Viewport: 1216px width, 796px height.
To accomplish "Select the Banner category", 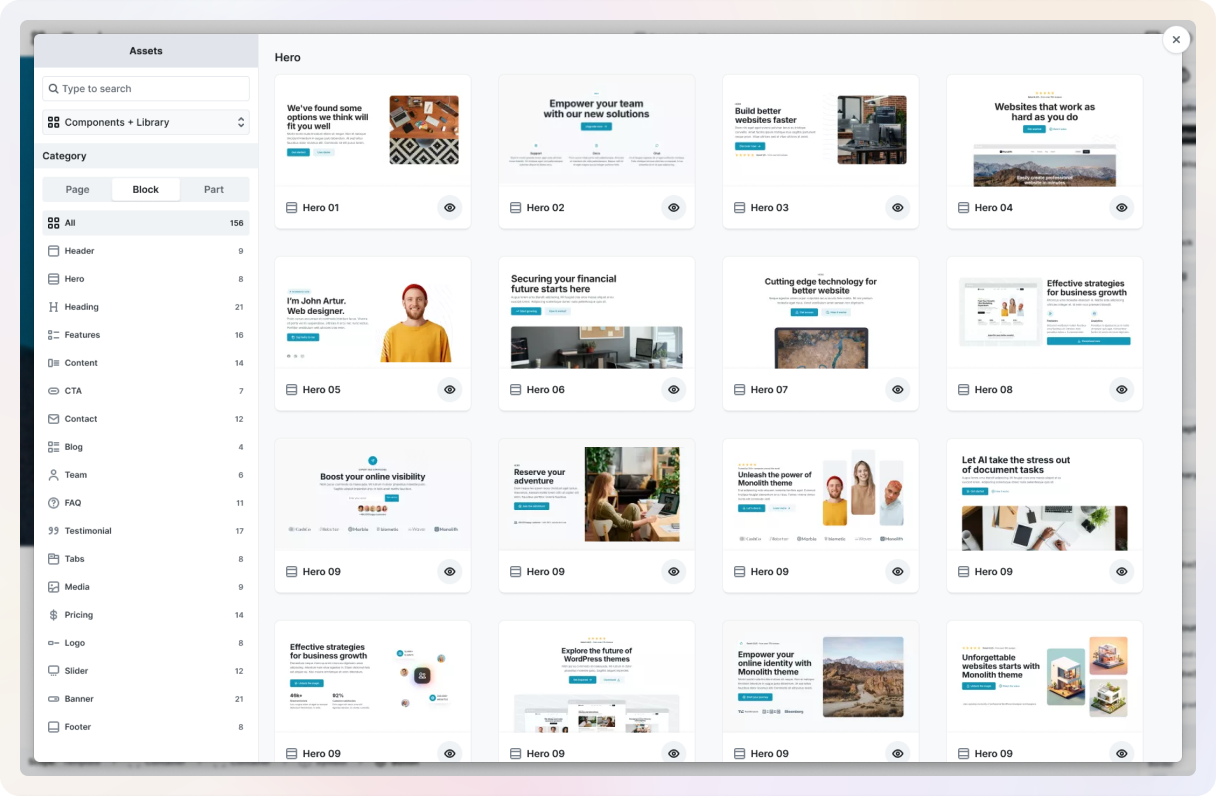I will [79, 699].
